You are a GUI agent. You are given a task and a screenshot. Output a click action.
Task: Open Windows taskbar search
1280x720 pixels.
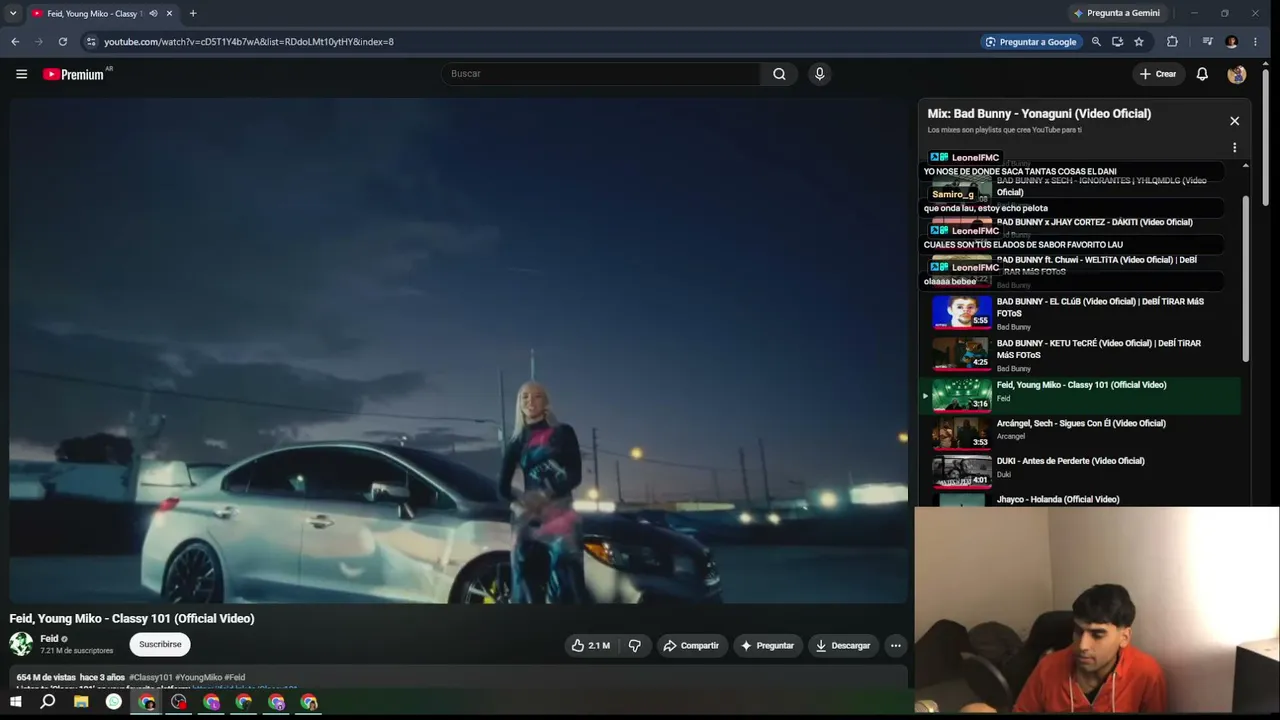tap(47, 702)
